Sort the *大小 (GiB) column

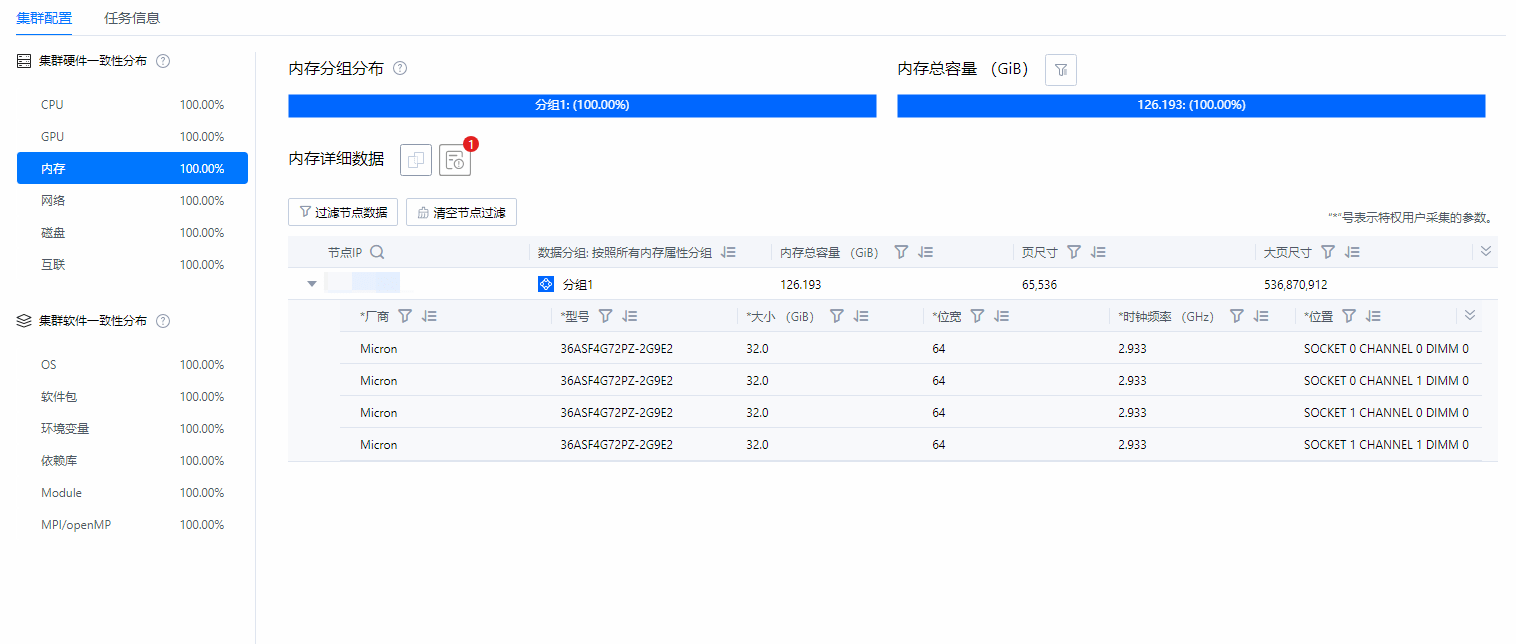[861, 316]
